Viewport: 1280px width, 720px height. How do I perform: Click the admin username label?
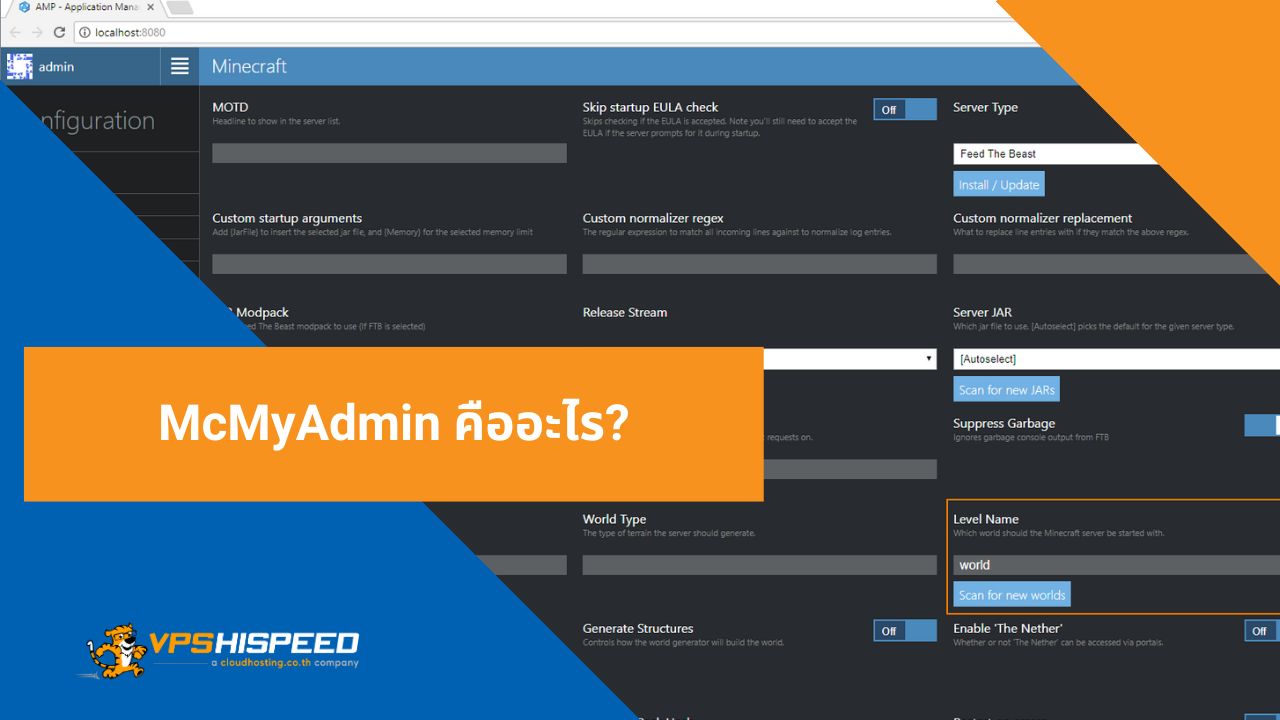point(56,67)
